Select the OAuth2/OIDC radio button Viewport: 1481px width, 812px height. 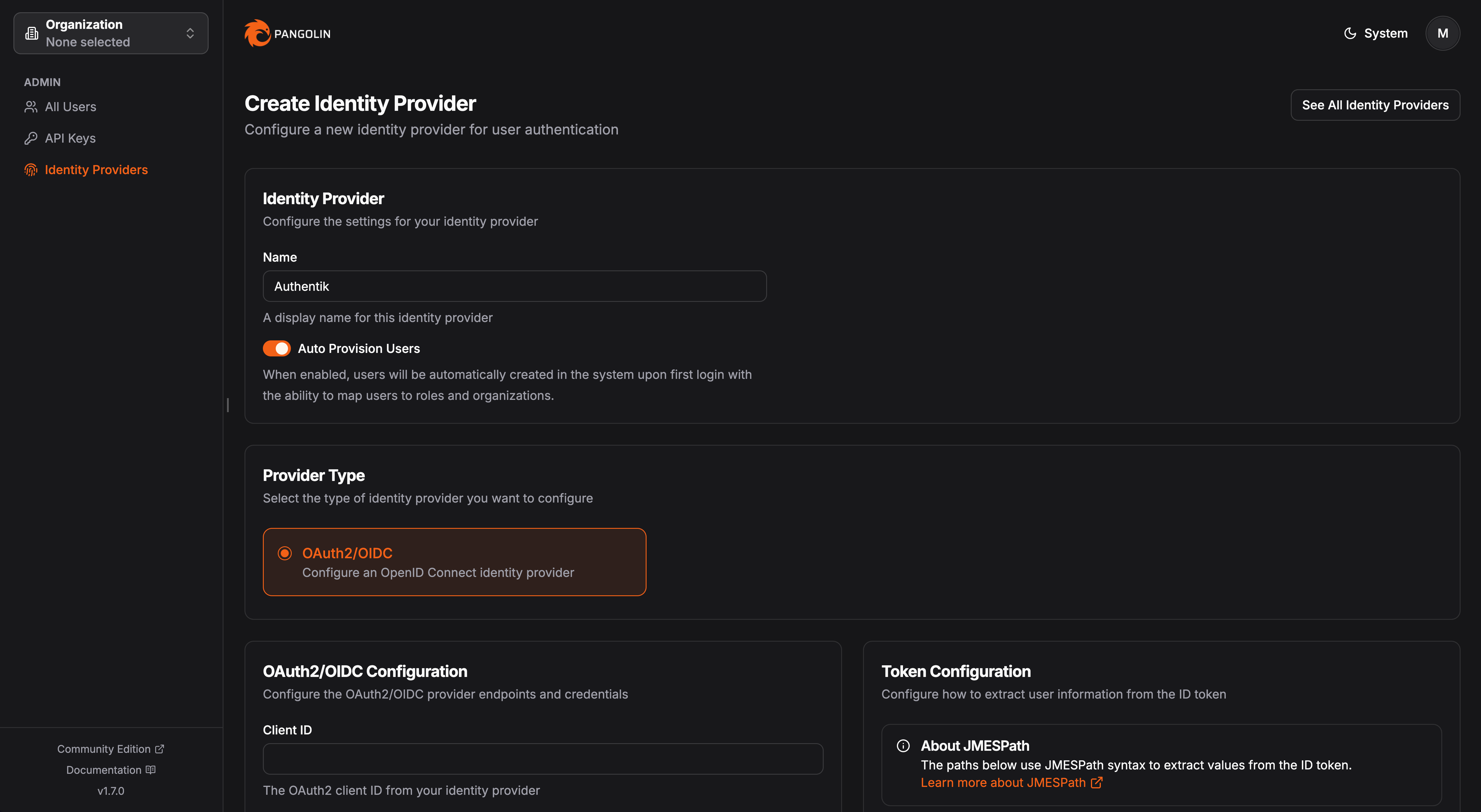tap(284, 553)
